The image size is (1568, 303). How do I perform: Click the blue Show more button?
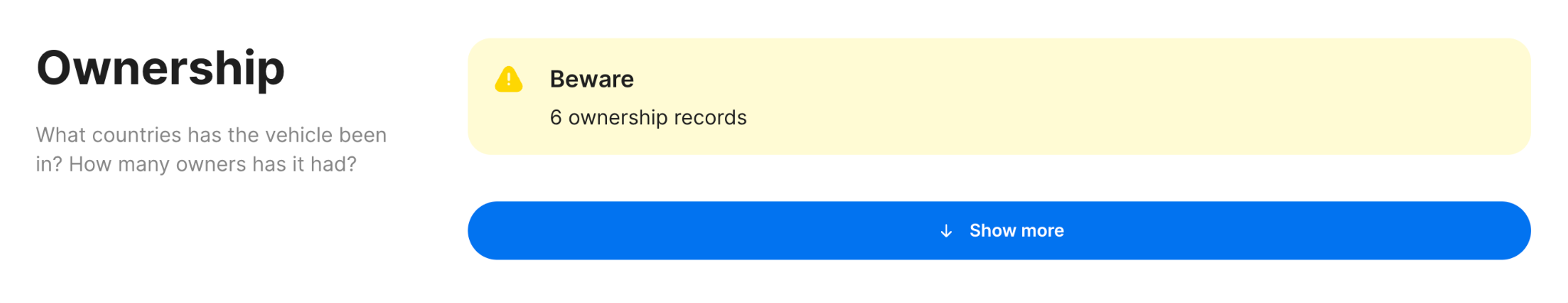coord(999,230)
